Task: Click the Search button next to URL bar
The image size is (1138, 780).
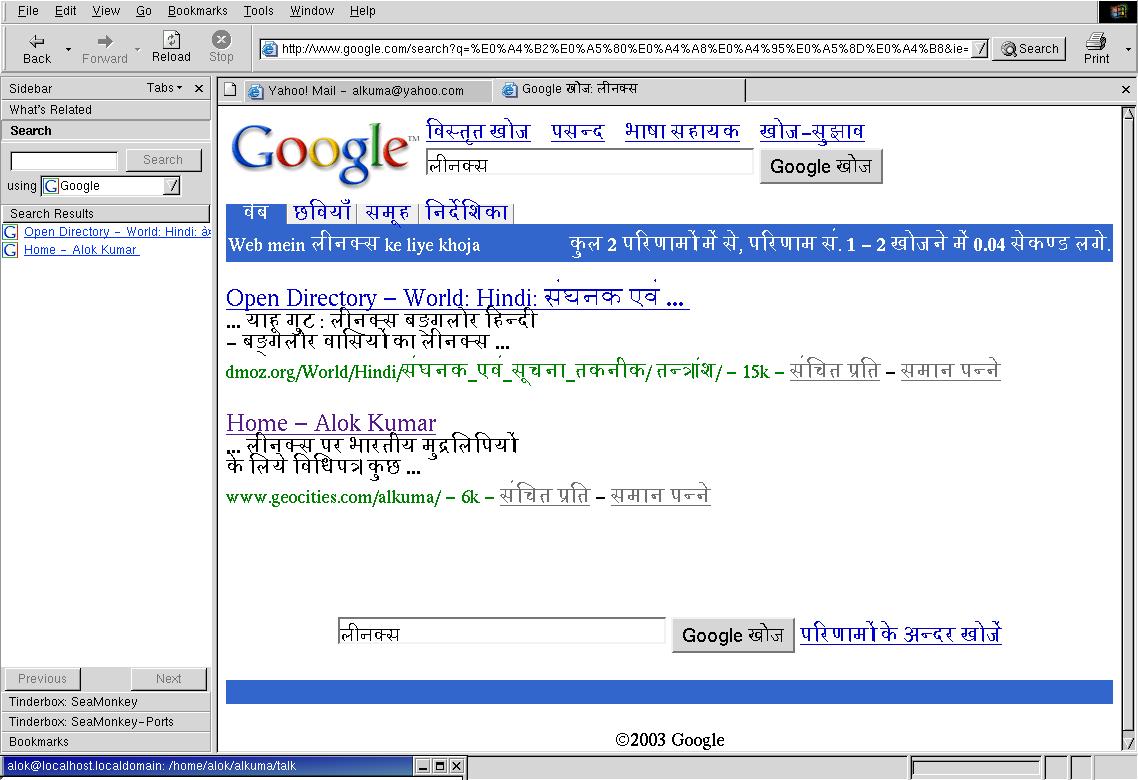Action: point(1029,49)
